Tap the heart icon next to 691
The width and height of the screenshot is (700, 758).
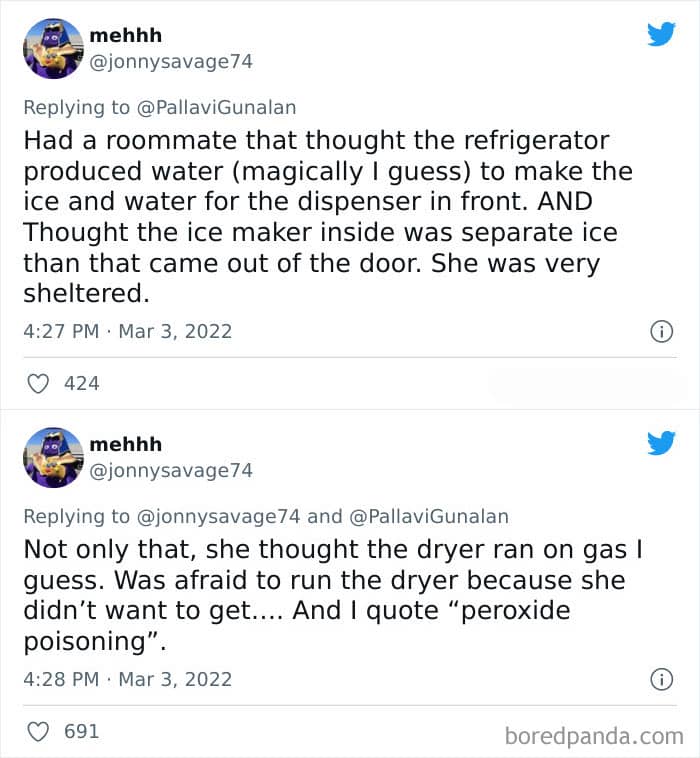tap(39, 732)
